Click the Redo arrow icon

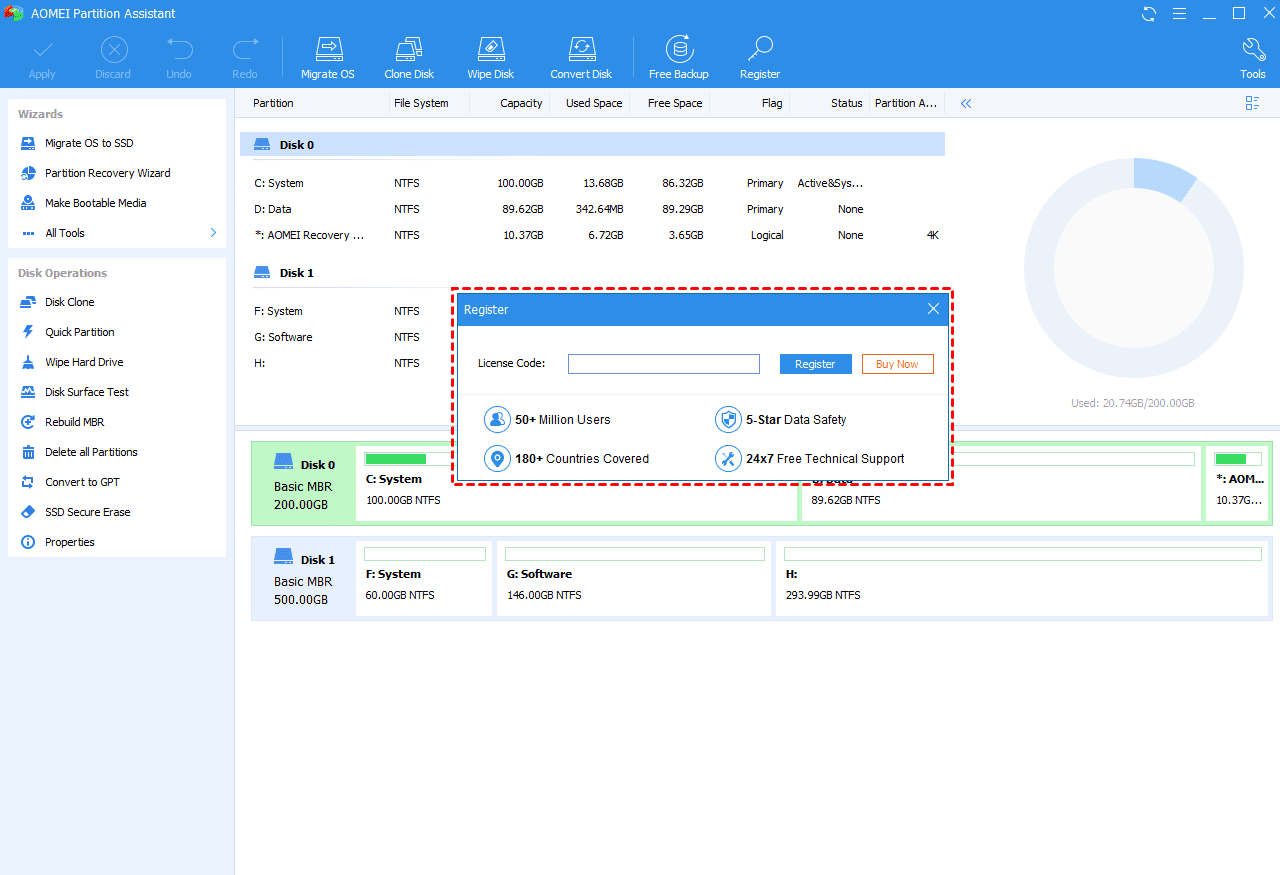pyautogui.click(x=245, y=49)
